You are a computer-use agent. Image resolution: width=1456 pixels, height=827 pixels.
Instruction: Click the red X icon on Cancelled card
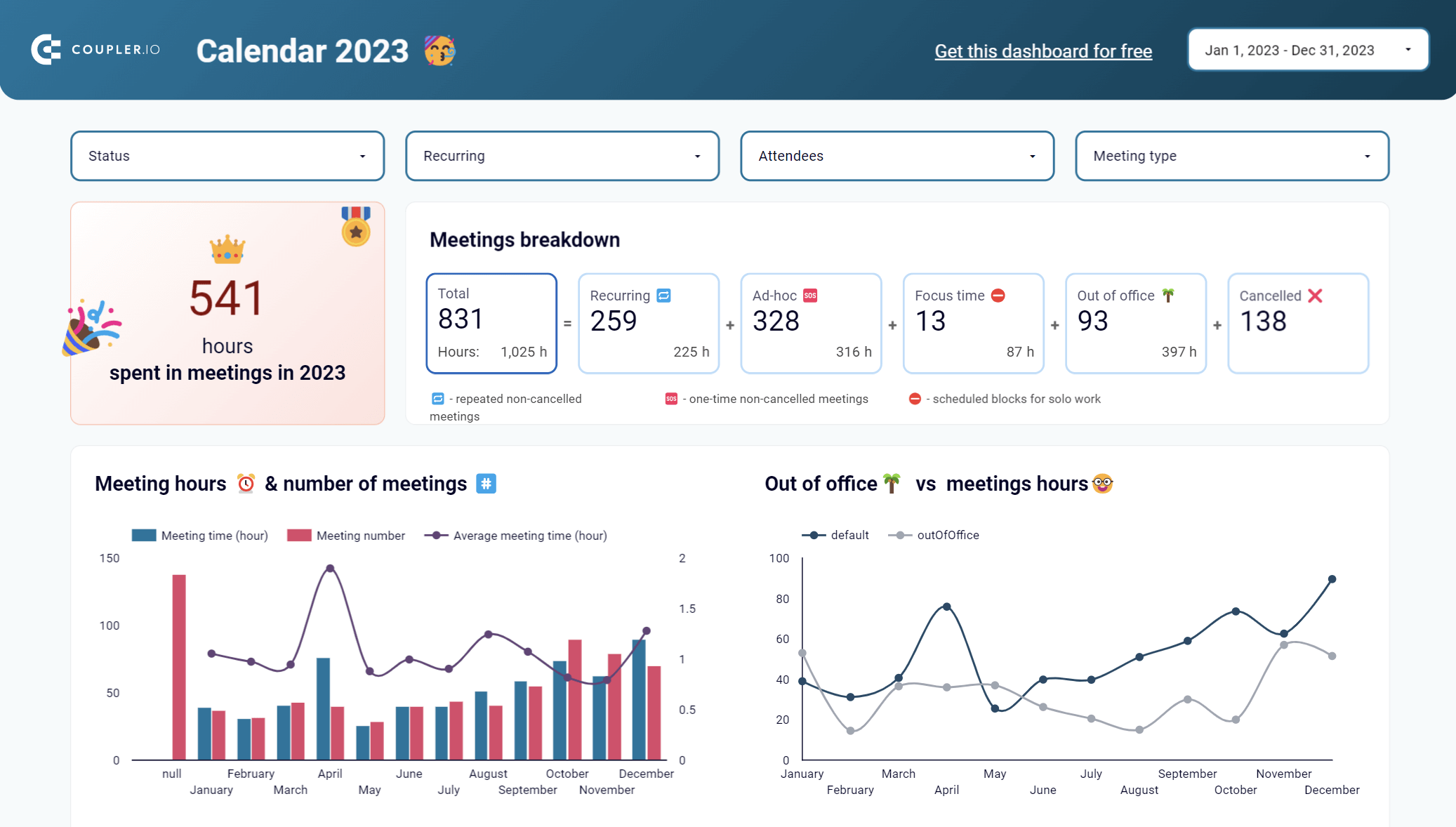tap(1316, 296)
